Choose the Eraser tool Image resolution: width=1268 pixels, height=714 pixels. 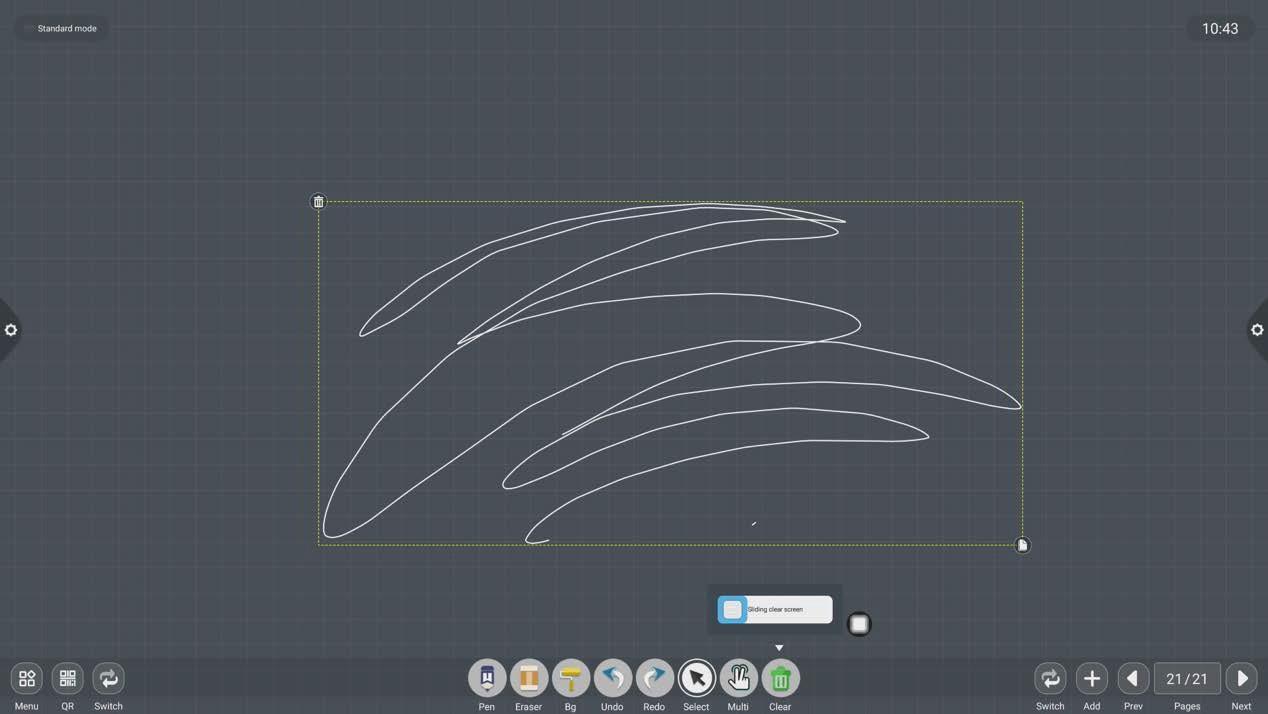(529, 678)
